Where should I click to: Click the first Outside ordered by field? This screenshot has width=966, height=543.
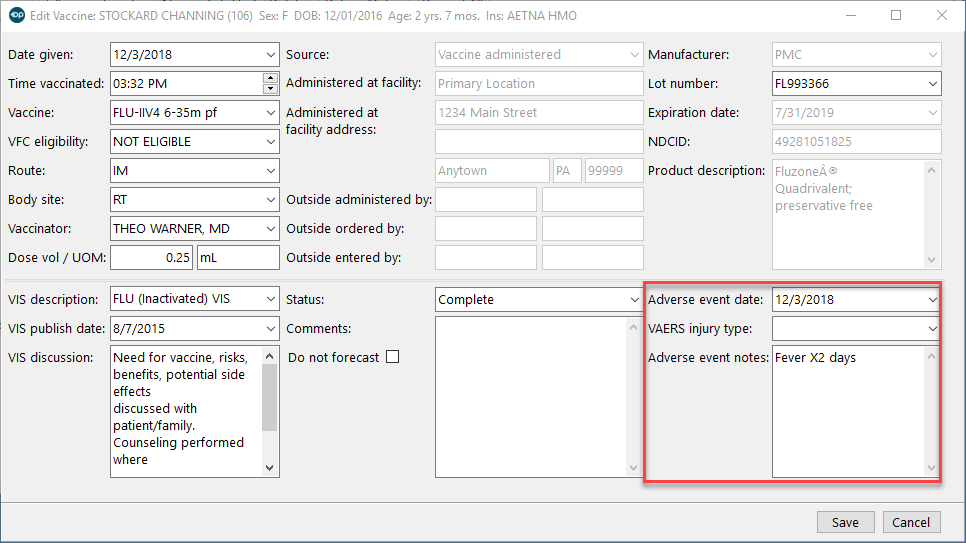(485, 229)
